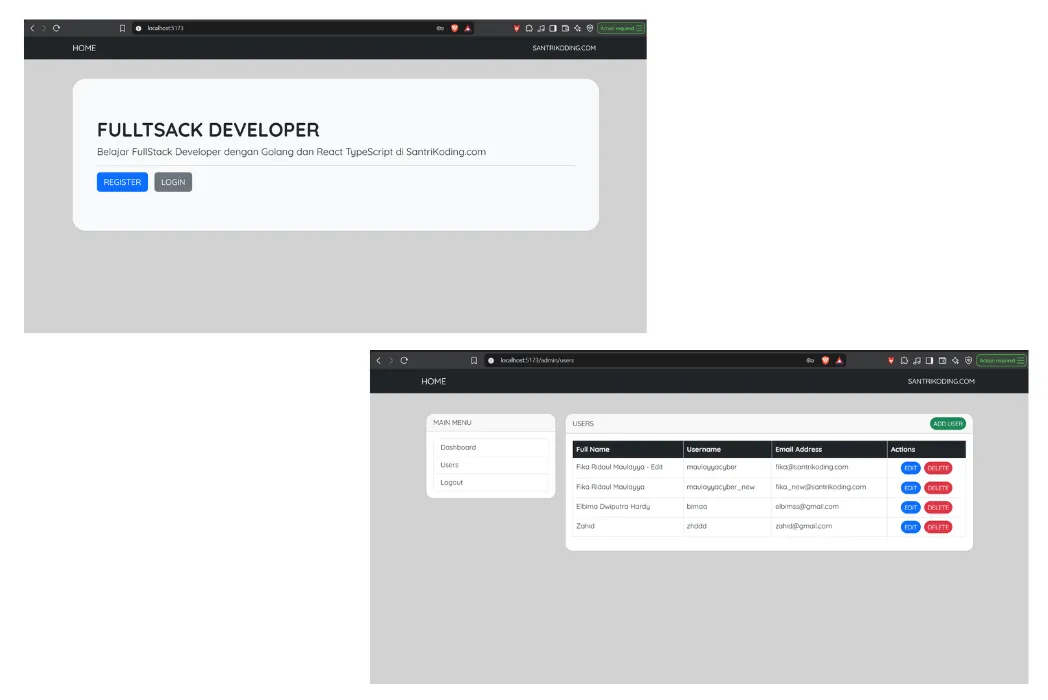Image resolution: width=1048 pixels, height=700 pixels.
Task: Click the red extension icon in admin users window toolbar
Action: 890,360
